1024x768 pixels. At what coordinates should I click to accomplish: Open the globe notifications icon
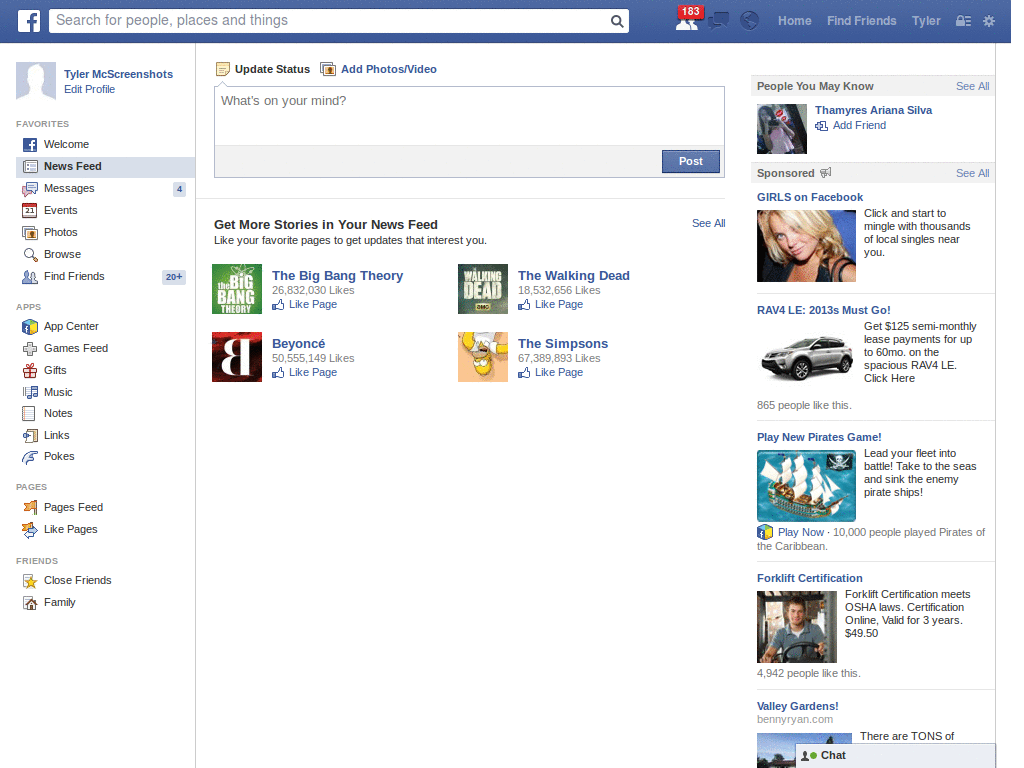(x=749, y=21)
